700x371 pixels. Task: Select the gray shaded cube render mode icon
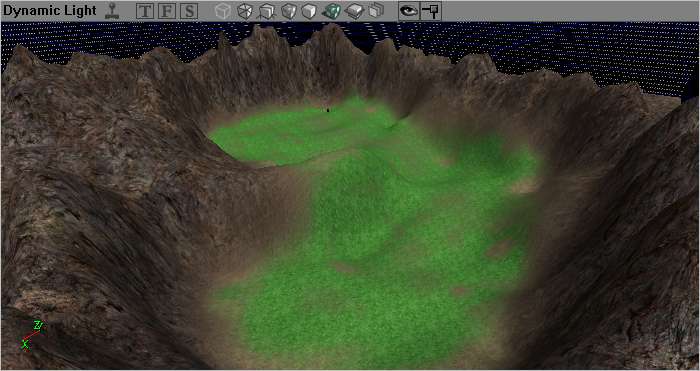289,11
